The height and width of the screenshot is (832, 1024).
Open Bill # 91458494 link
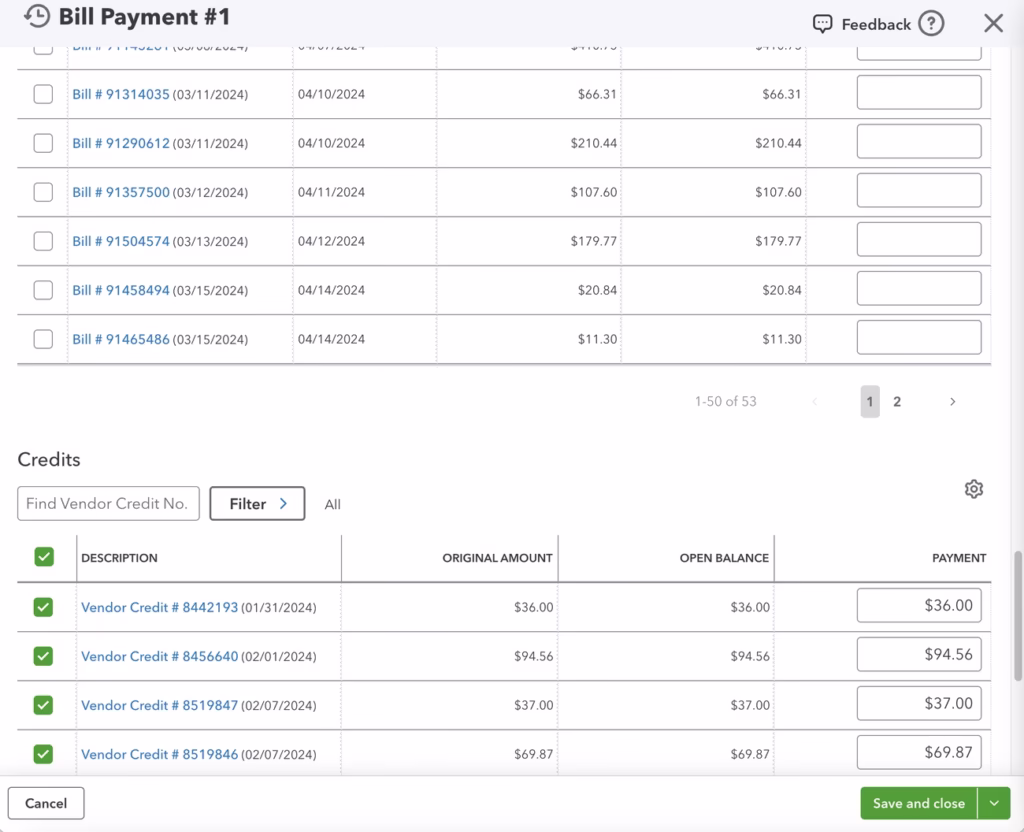[121, 290]
